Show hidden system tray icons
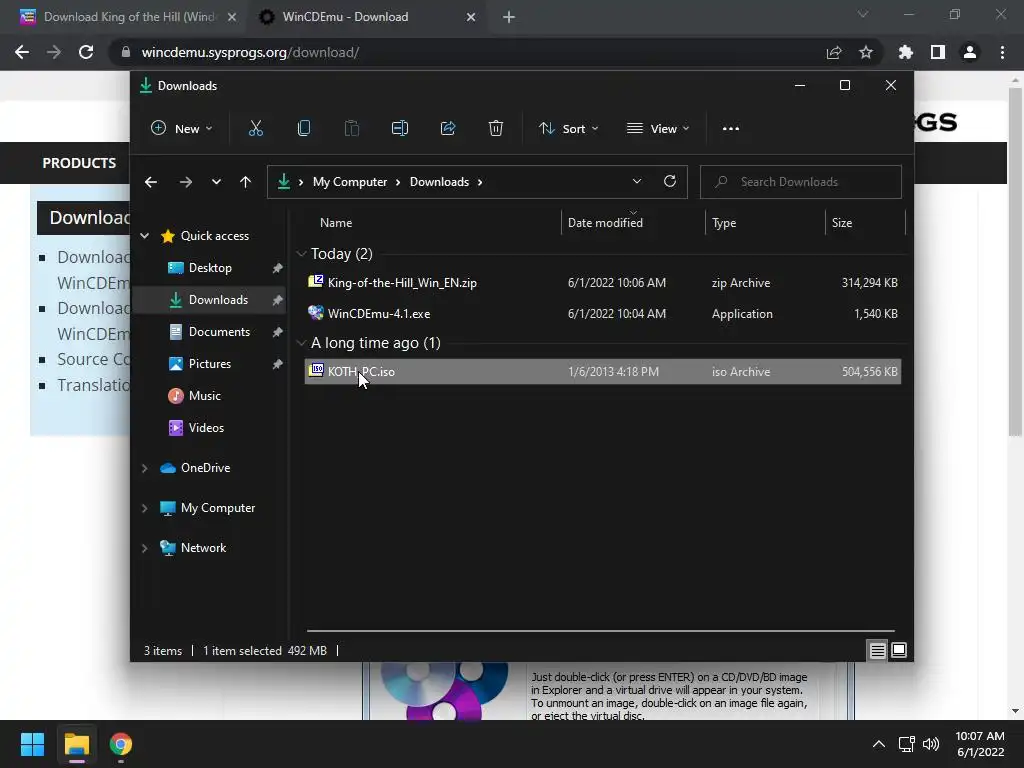Image resolution: width=1024 pixels, height=768 pixels. point(879,744)
